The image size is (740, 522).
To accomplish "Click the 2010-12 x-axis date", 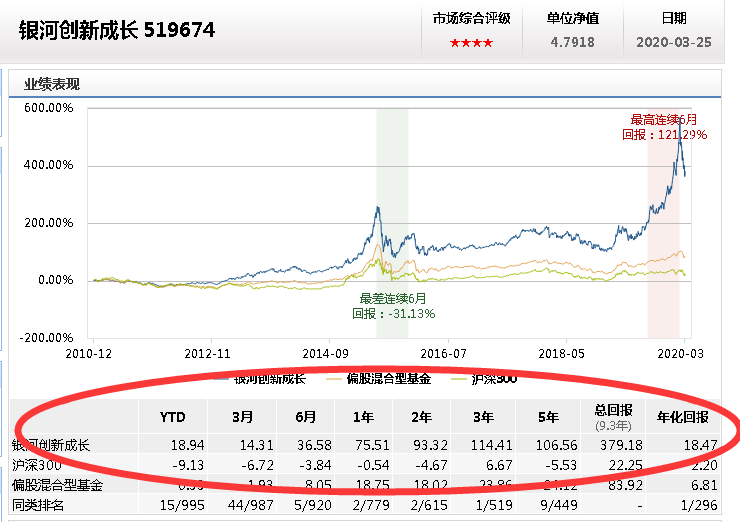I will point(89,354).
